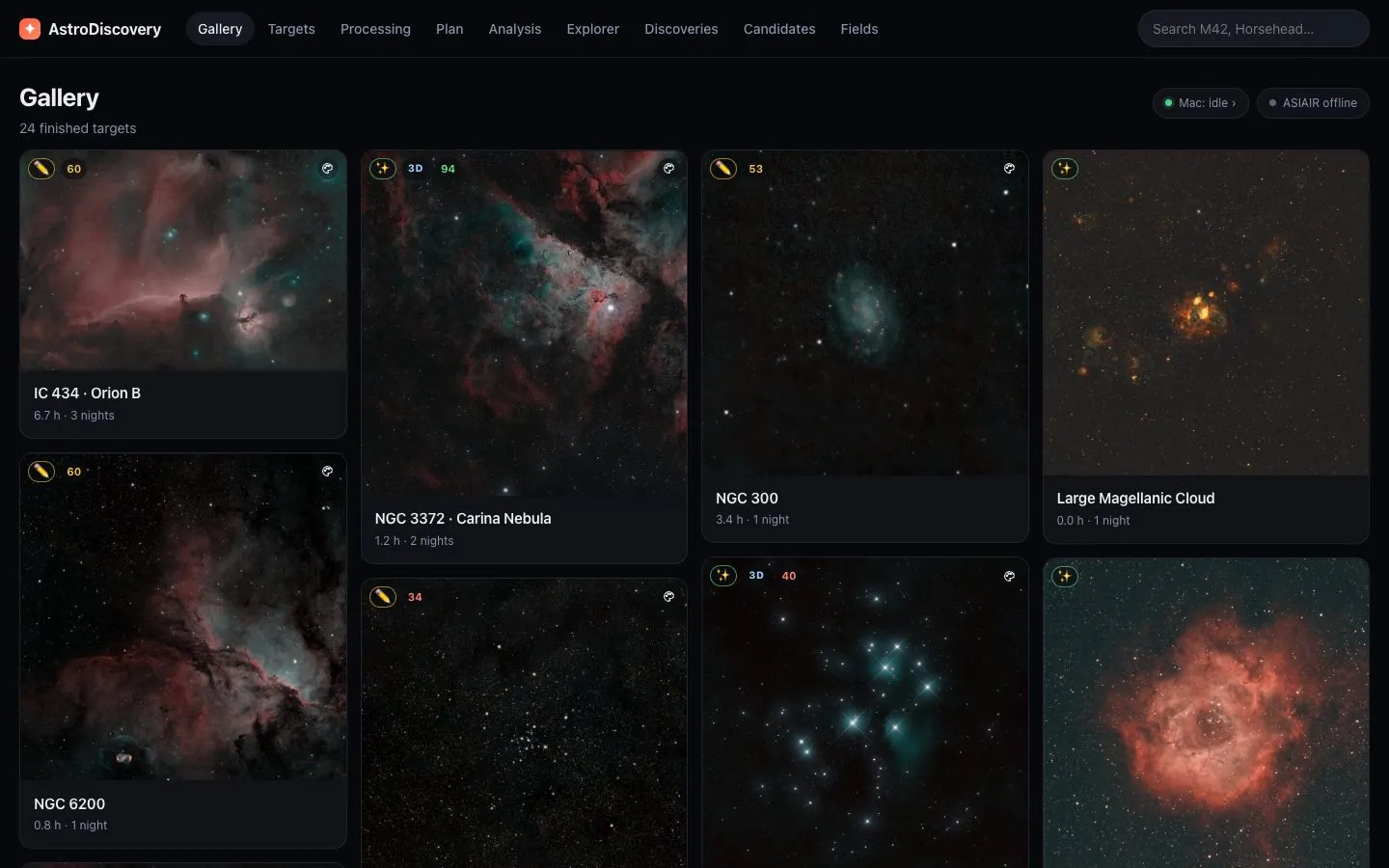Open palette icon on IC 434 card

coord(327,169)
